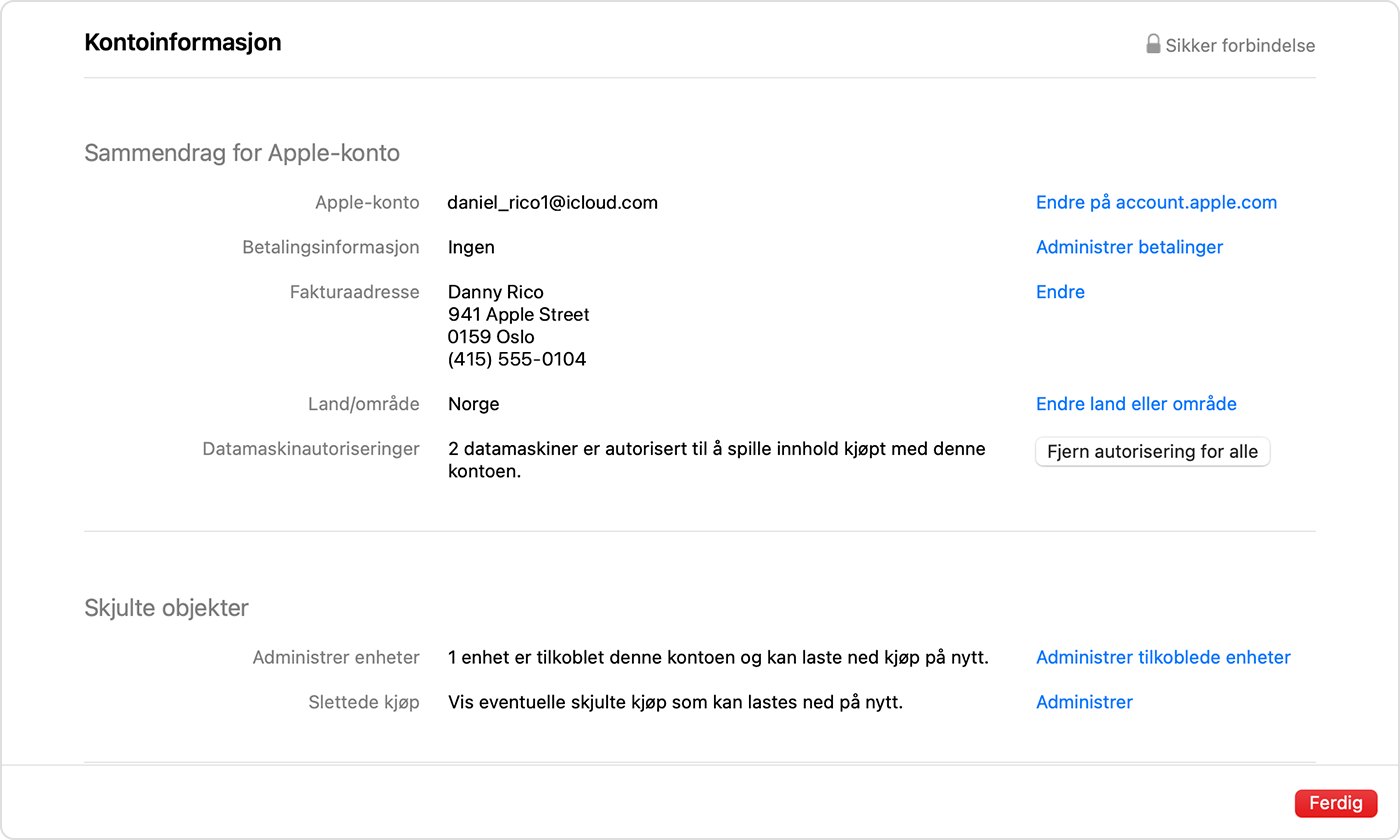
Task: Click Sammendrag for Apple-konto heading
Action: [x=242, y=153]
